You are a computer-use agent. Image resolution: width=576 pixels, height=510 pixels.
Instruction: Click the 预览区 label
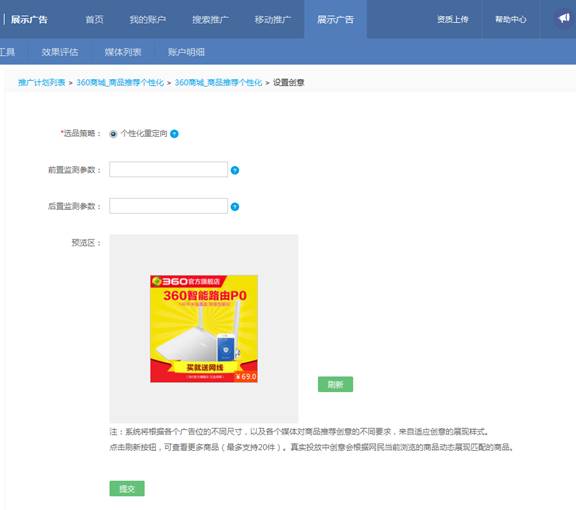[x=86, y=243]
